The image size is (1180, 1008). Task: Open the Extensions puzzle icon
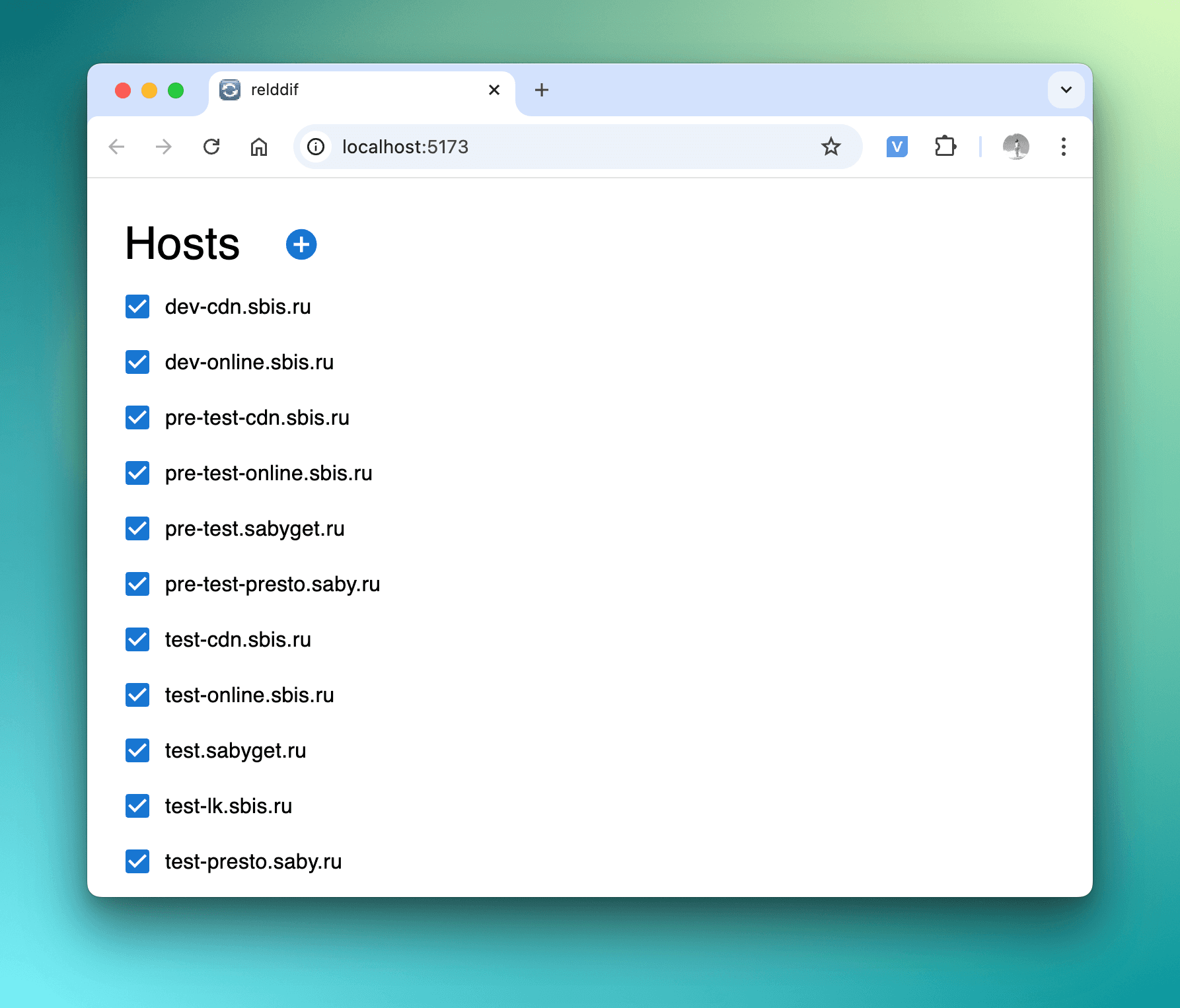point(945,147)
